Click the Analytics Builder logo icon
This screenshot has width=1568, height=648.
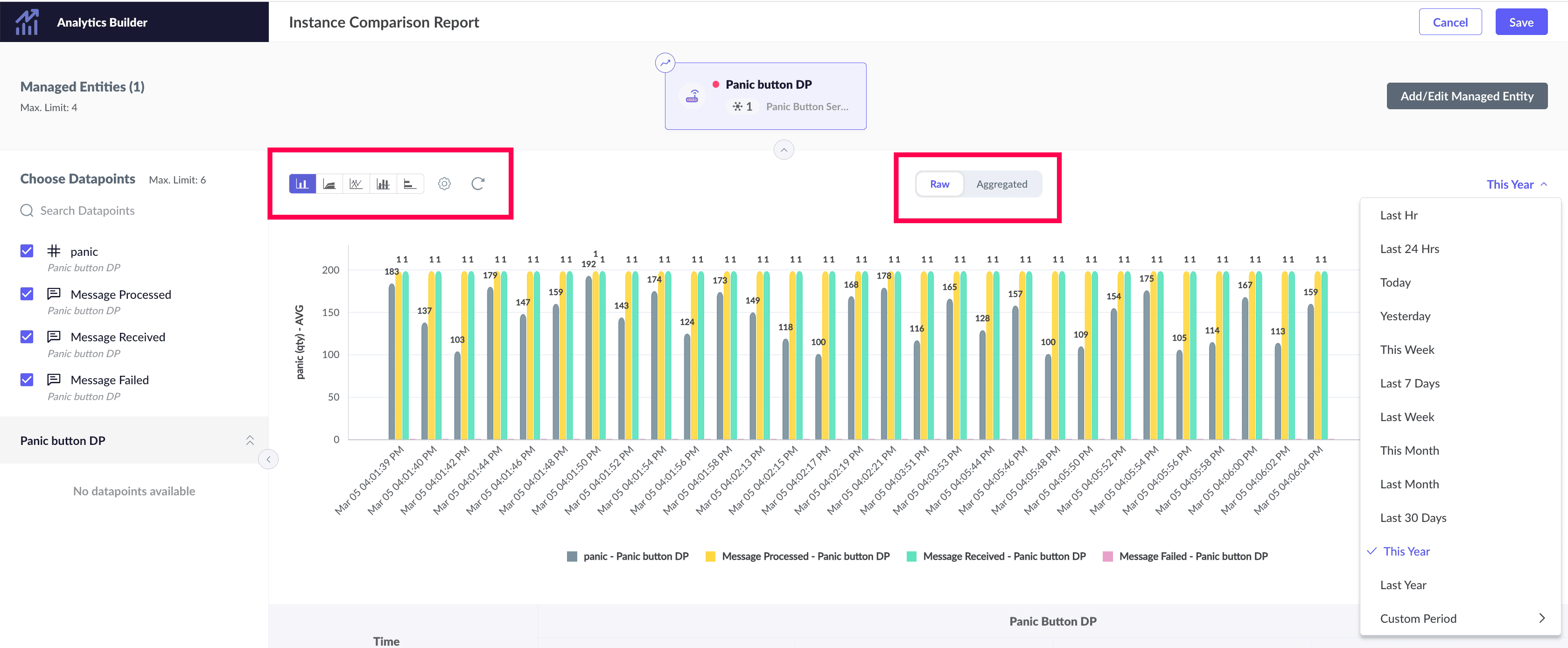(27, 22)
